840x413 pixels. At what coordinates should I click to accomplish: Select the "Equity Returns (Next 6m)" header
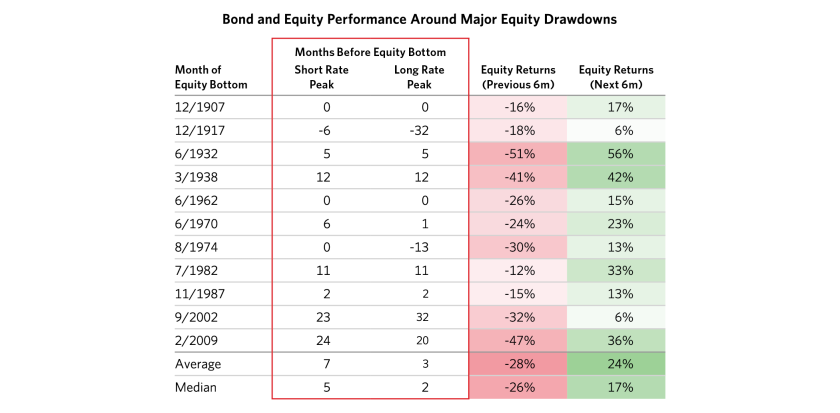(x=615, y=76)
